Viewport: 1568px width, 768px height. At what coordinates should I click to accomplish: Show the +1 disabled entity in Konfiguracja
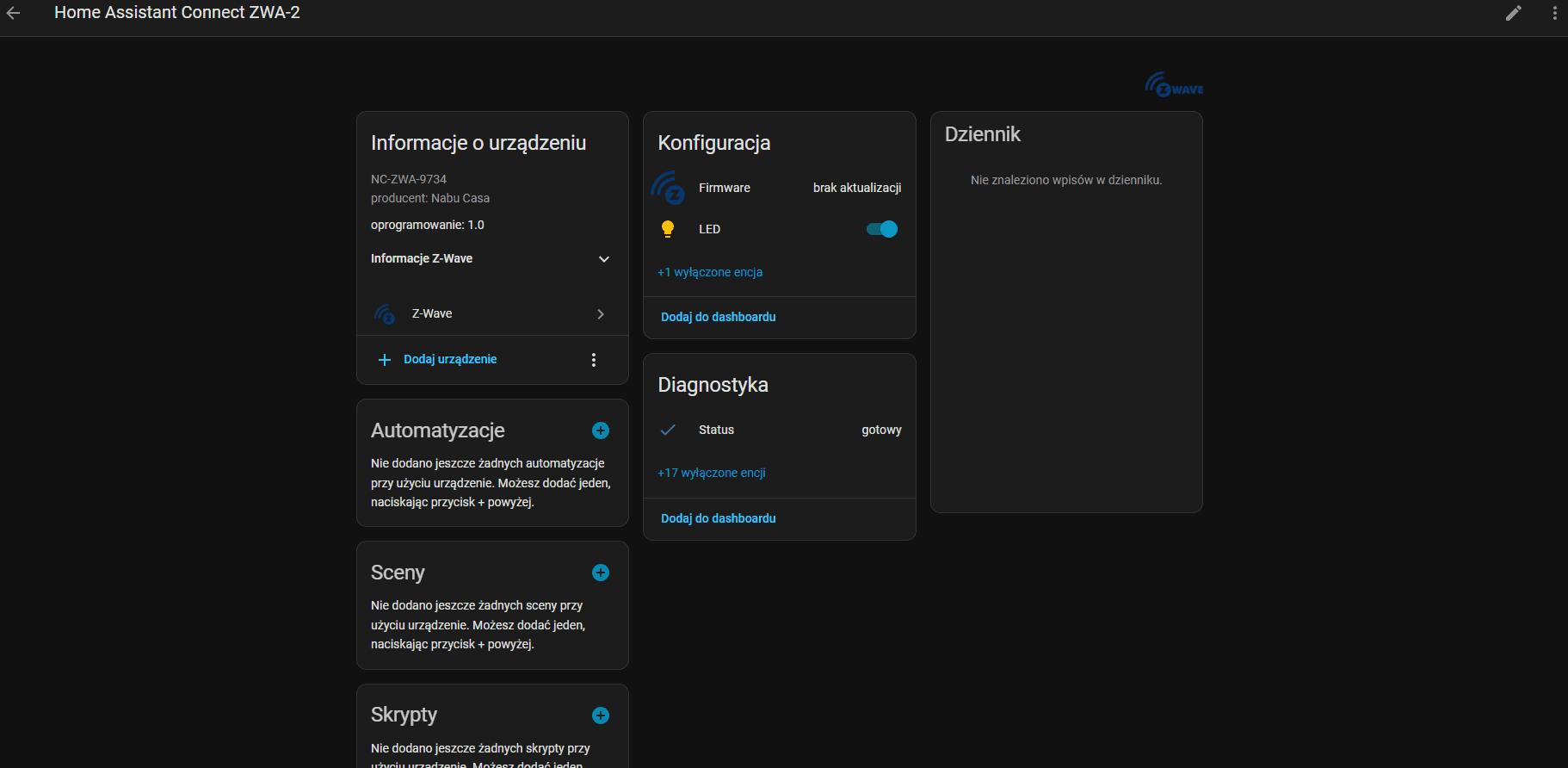click(710, 272)
